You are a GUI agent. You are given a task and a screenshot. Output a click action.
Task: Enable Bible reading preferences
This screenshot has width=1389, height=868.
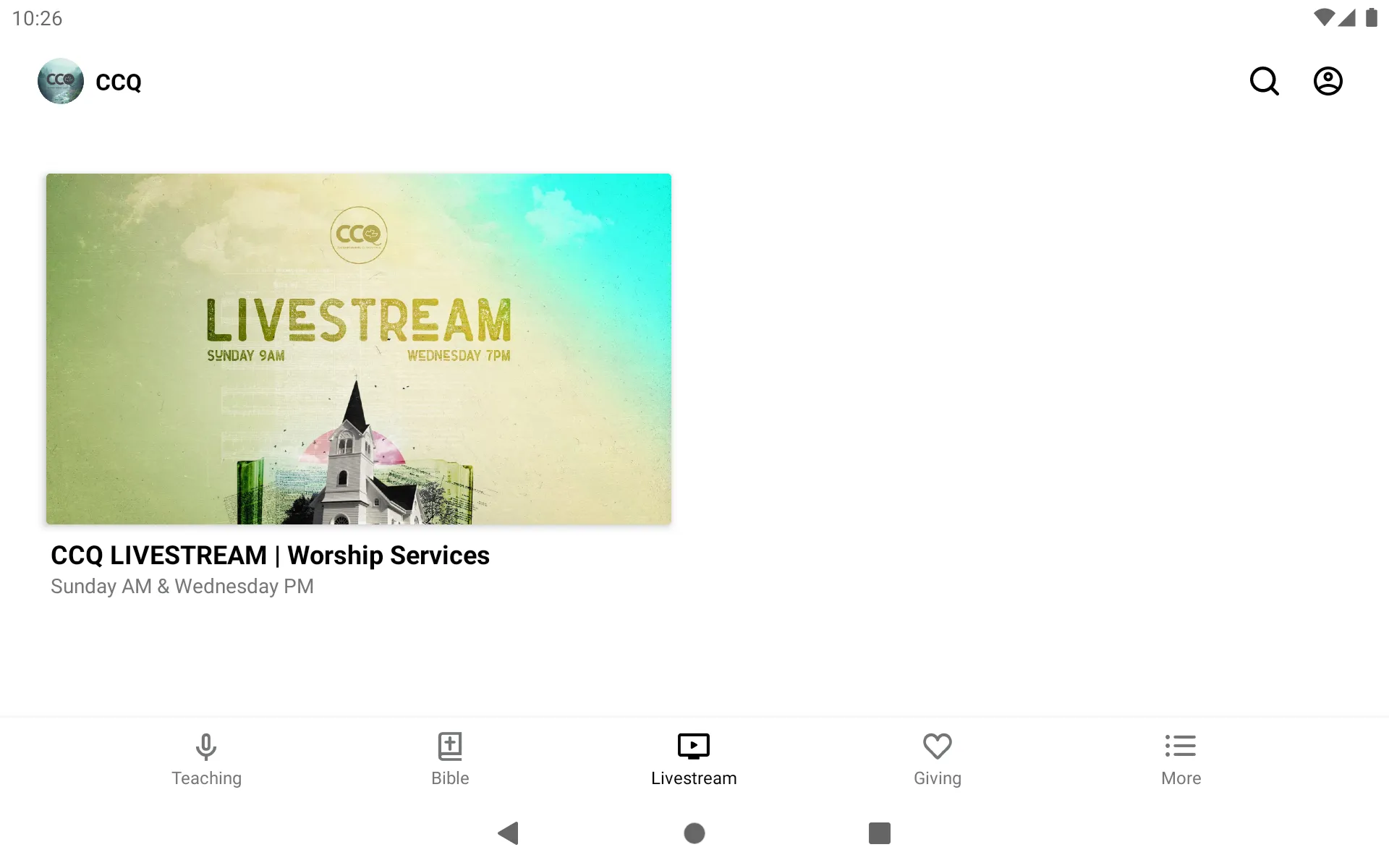tap(450, 757)
